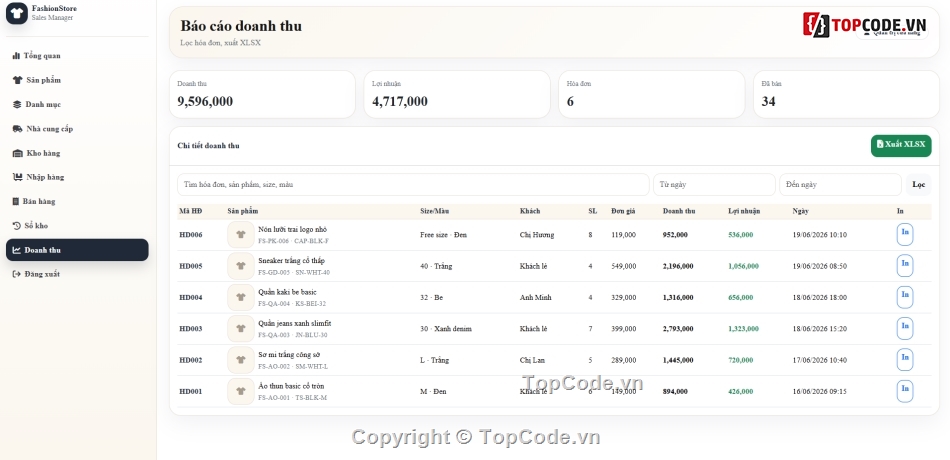
Task: Click product thumbnail for Áo thun basic cổ tròn
Action: click(x=241, y=392)
